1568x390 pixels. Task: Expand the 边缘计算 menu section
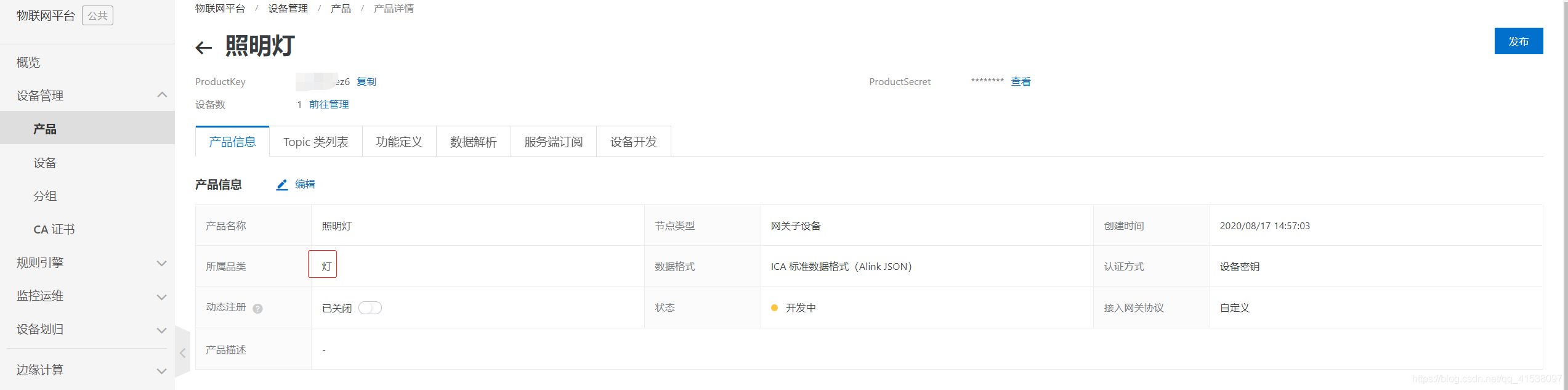pyautogui.click(x=162, y=371)
